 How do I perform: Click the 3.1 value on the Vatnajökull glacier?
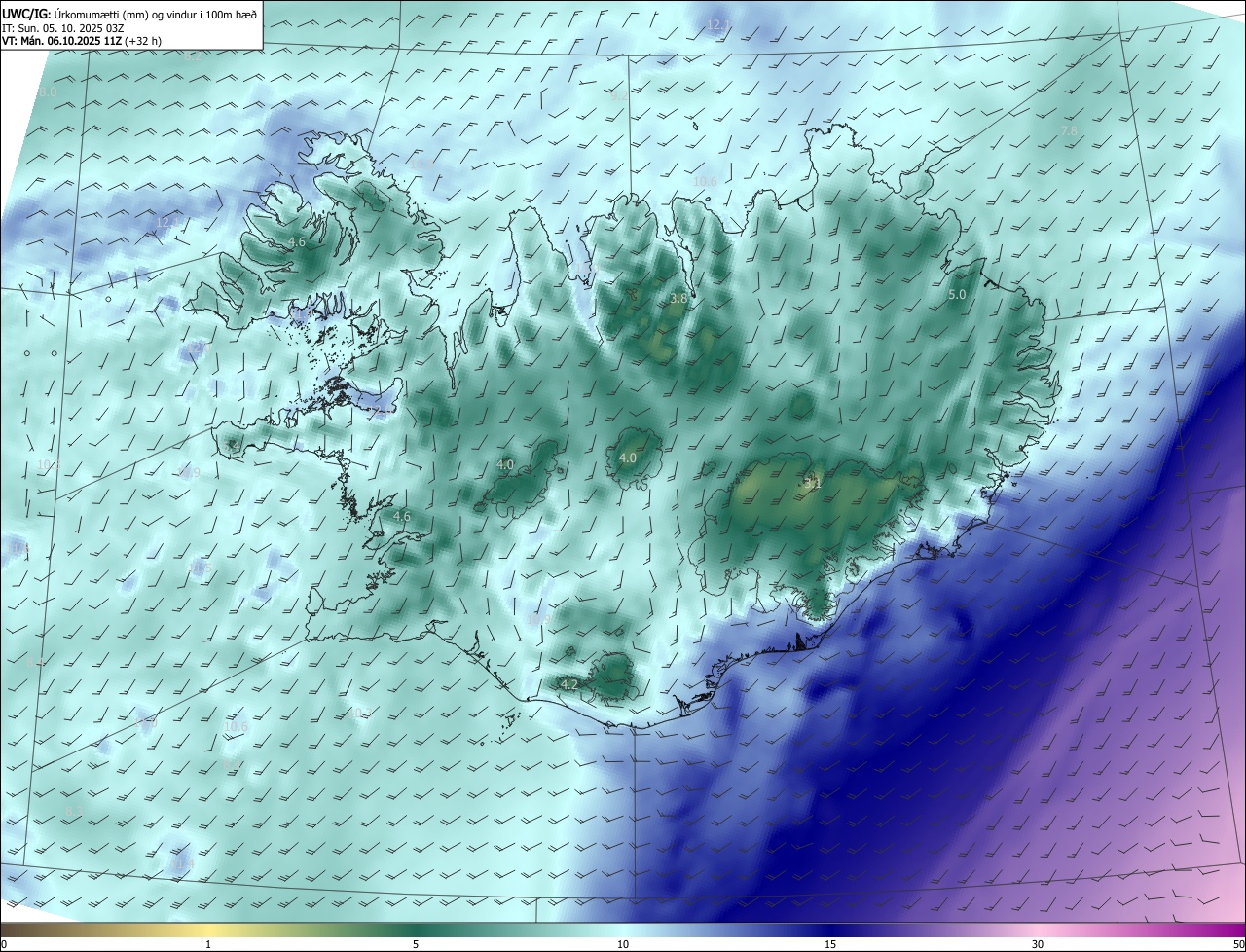click(813, 483)
